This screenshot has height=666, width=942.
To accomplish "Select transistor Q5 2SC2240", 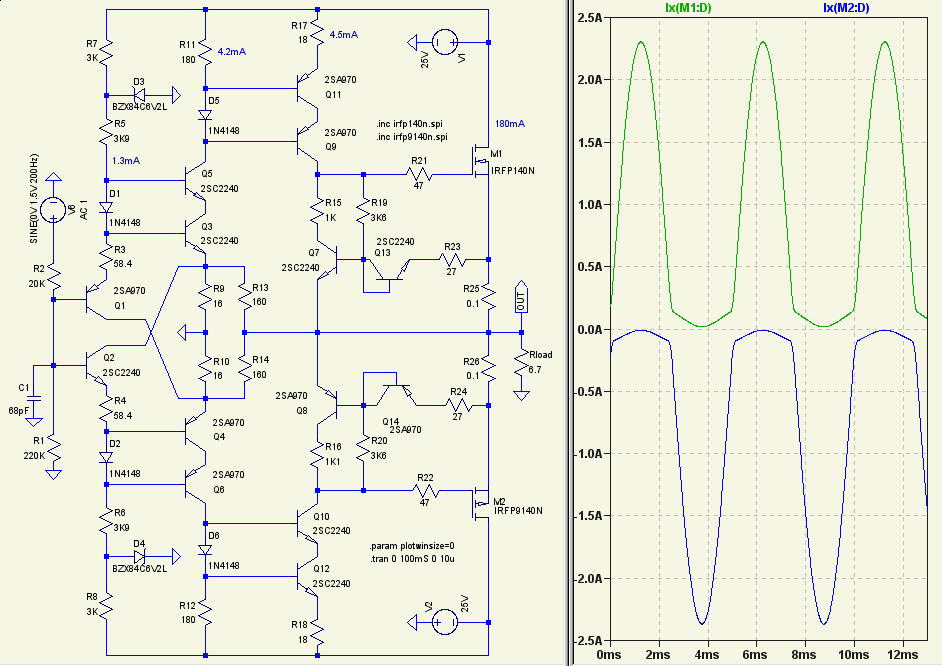I will pyautogui.click(x=196, y=180).
